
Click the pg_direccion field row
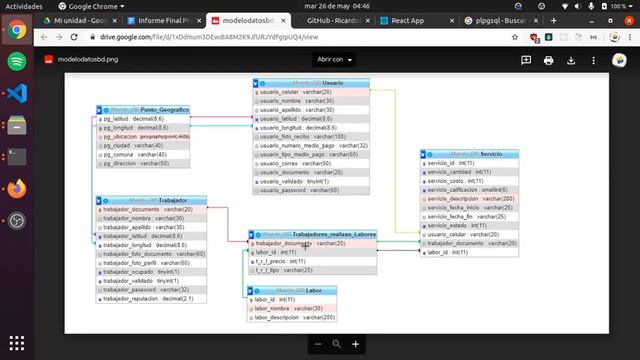coord(143,164)
